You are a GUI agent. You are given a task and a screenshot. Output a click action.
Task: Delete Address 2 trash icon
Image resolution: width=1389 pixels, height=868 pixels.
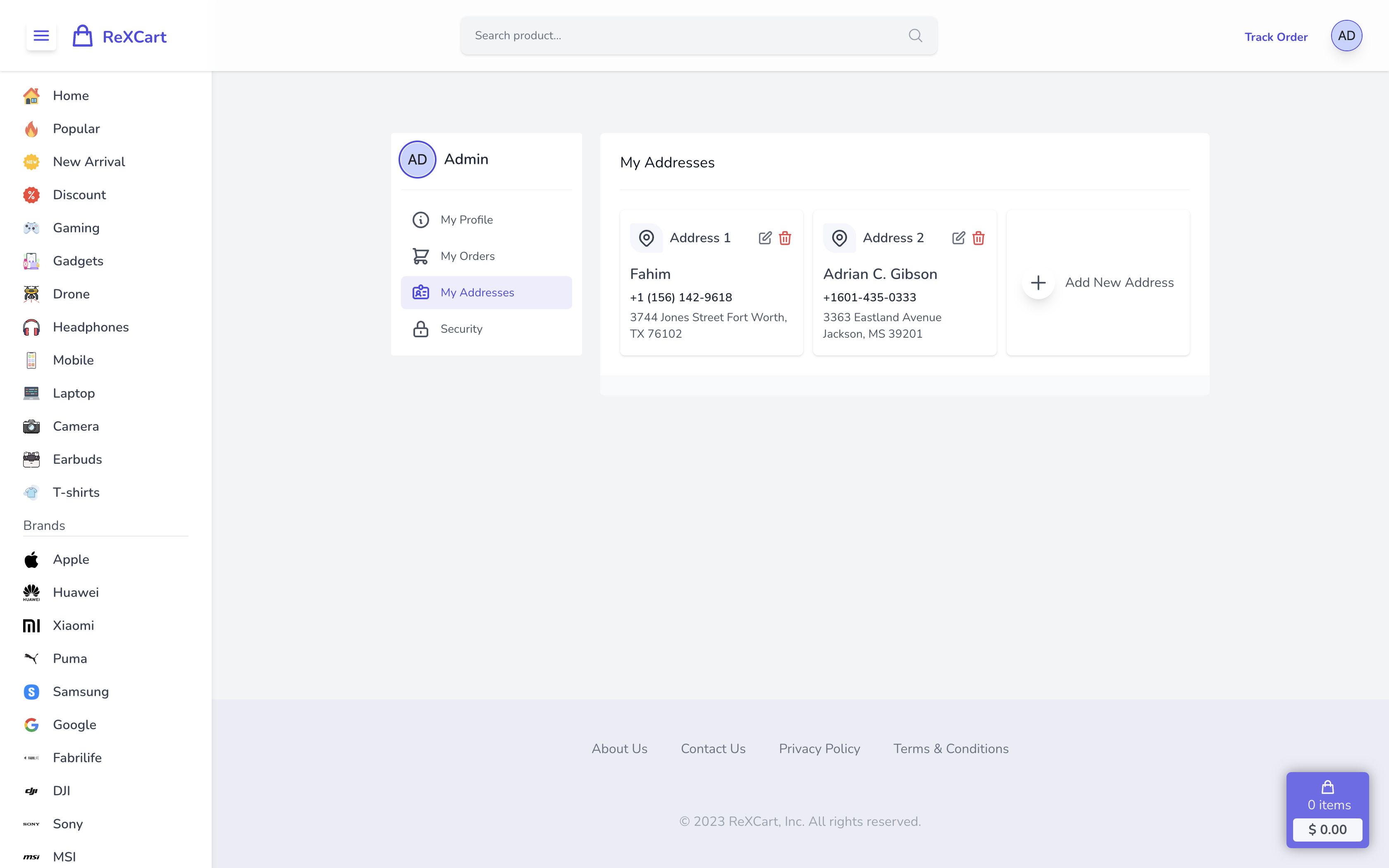[979, 238]
